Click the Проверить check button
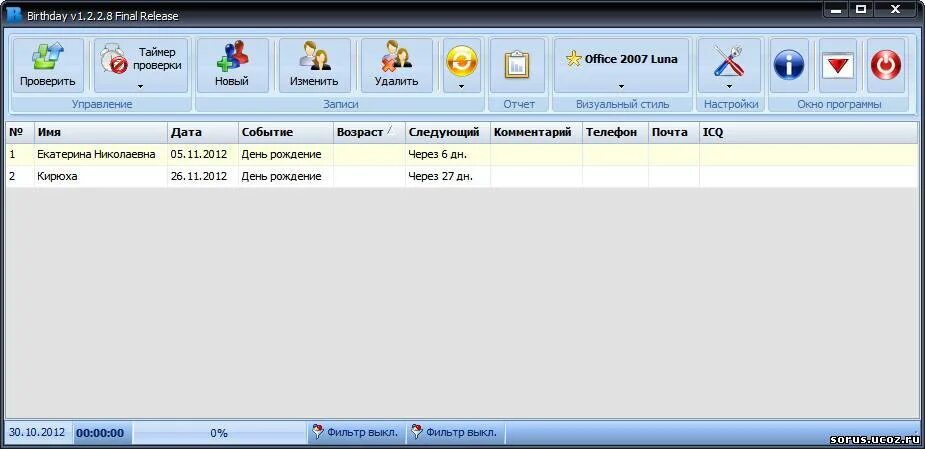Viewport: 925px width, 449px height. [x=48, y=65]
